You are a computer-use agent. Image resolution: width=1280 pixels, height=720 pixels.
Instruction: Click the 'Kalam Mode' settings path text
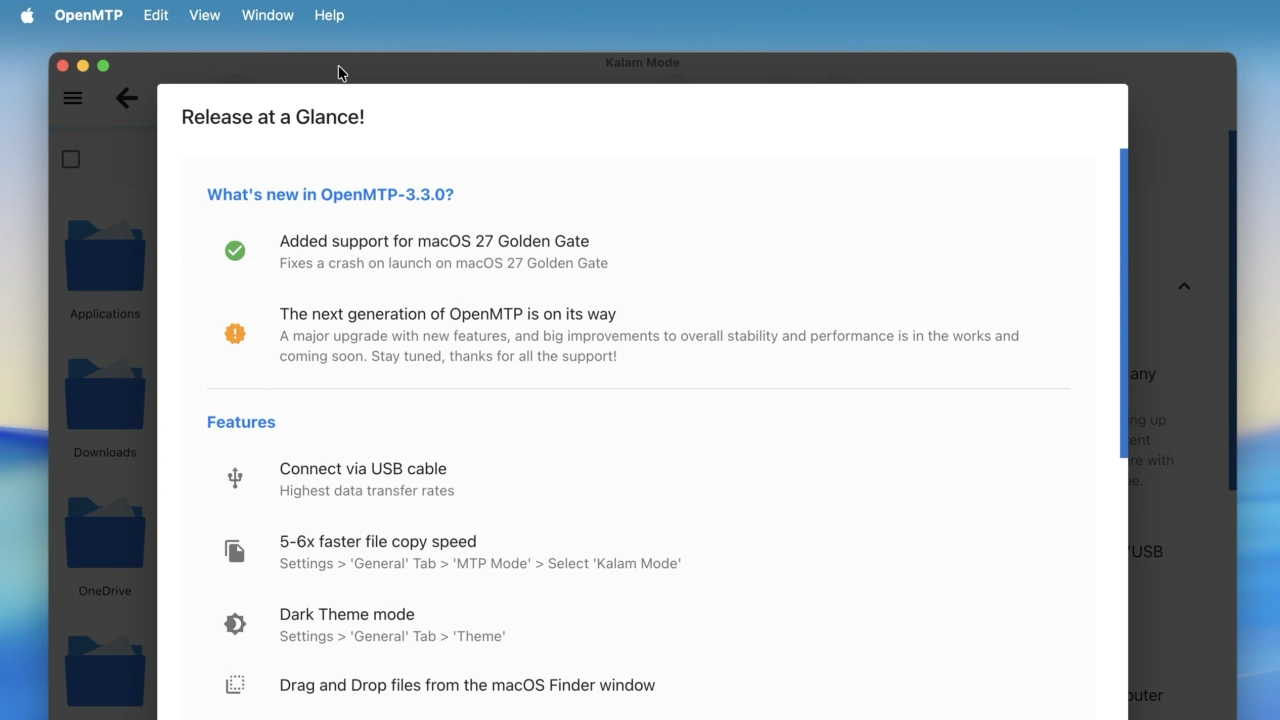pyautogui.click(x=480, y=563)
